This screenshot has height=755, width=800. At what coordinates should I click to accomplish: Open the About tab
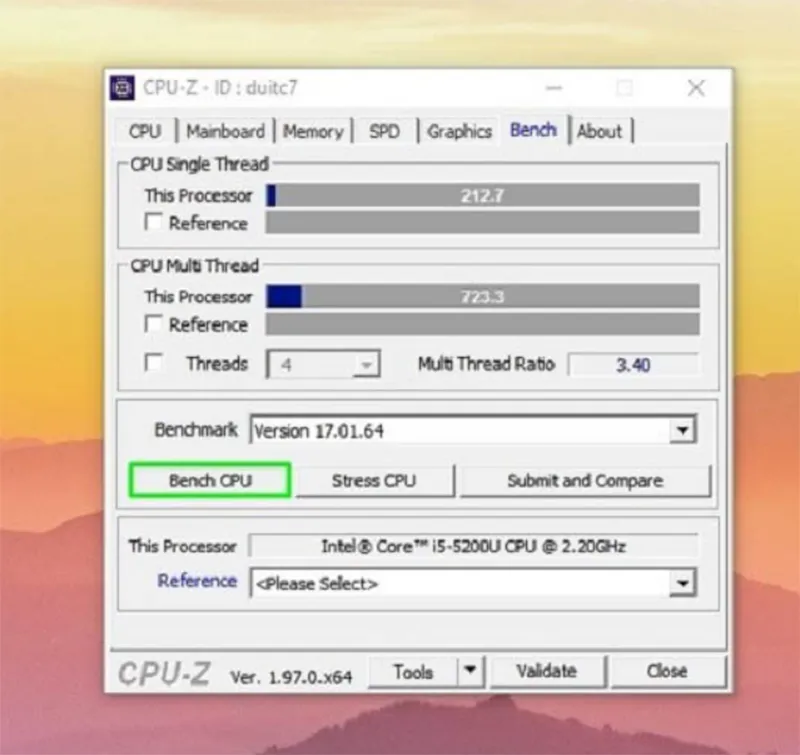(x=600, y=132)
